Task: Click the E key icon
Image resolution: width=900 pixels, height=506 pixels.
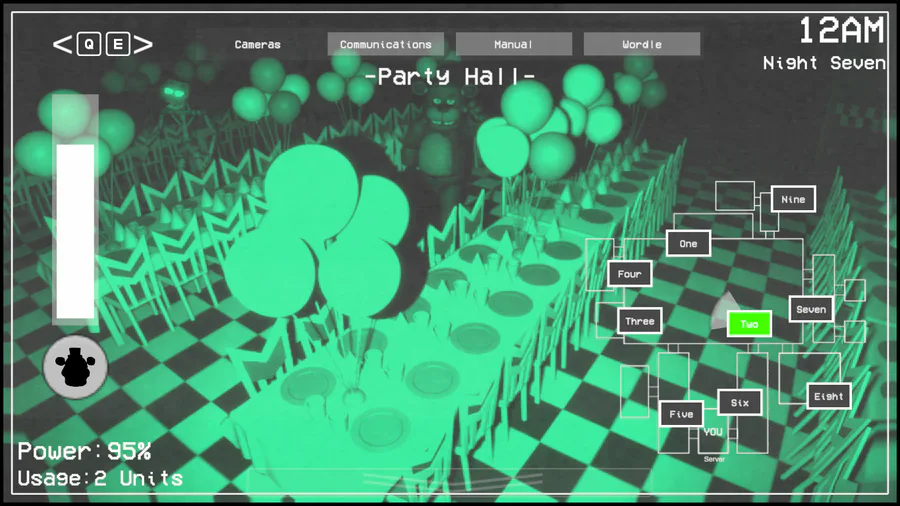Action: click(118, 44)
